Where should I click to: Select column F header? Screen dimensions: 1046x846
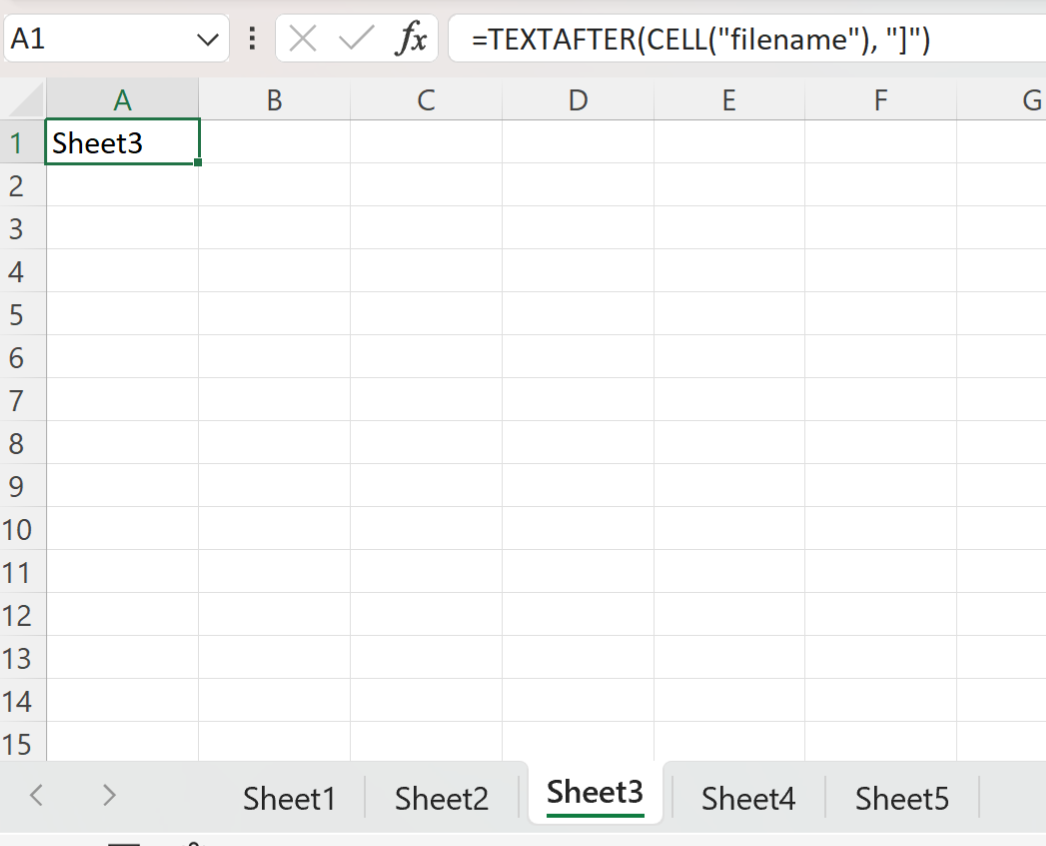pyautogui.click(x=880, y=99)
